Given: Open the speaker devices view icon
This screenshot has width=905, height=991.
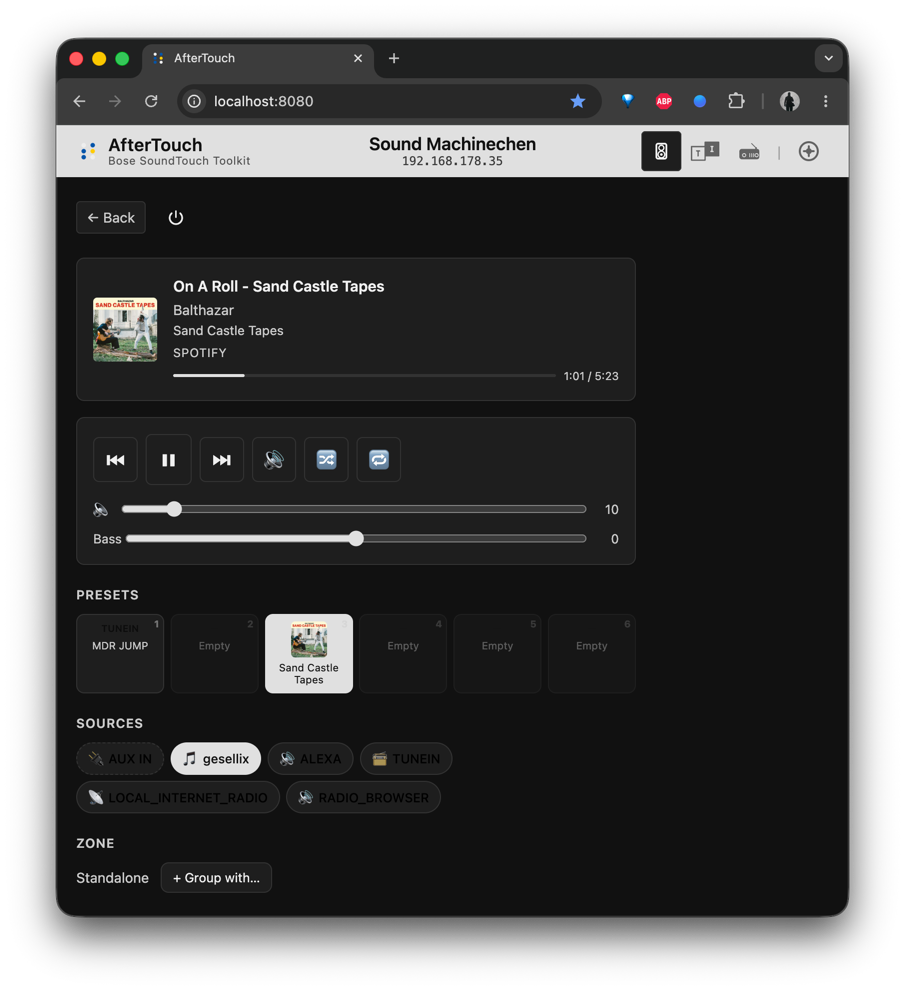Looking at the screenshot, I should (x=661, y=151).
